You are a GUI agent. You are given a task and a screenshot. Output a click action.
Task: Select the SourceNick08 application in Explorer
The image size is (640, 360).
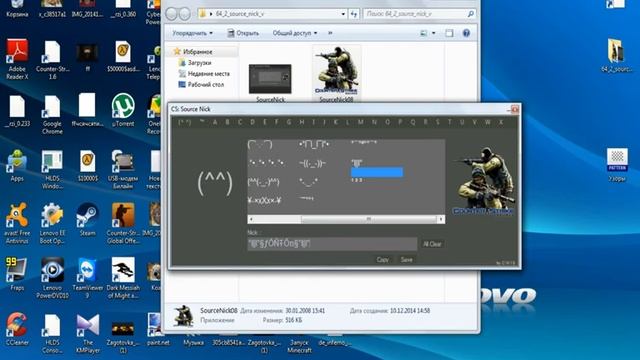[x=336, y=74]
